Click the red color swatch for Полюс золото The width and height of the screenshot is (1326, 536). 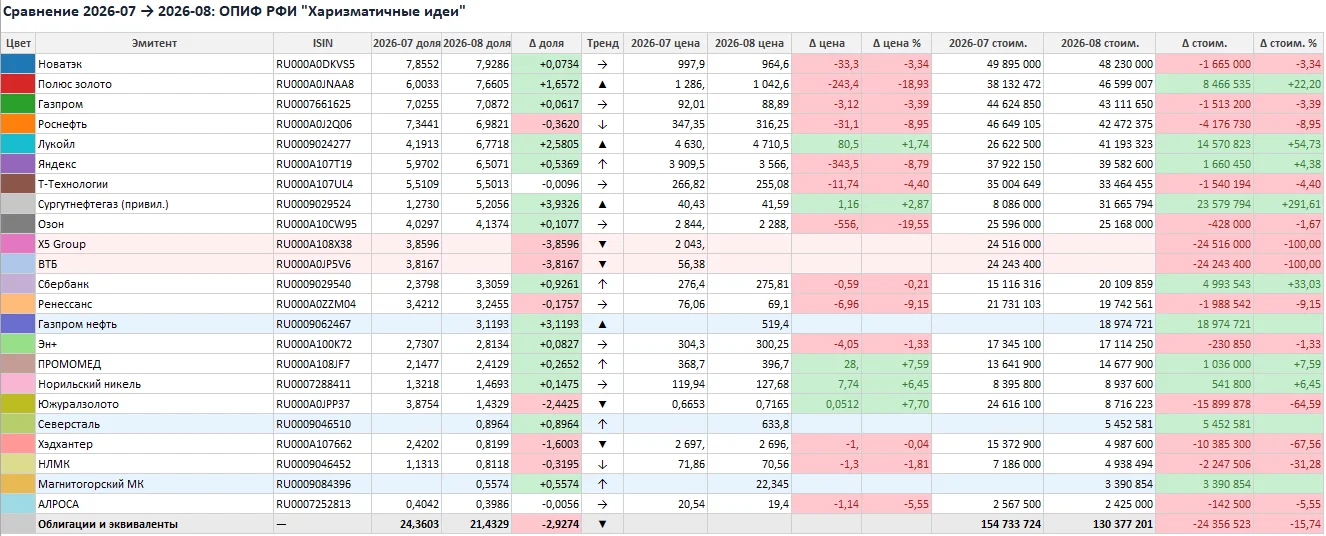click(x=18, y=84)
